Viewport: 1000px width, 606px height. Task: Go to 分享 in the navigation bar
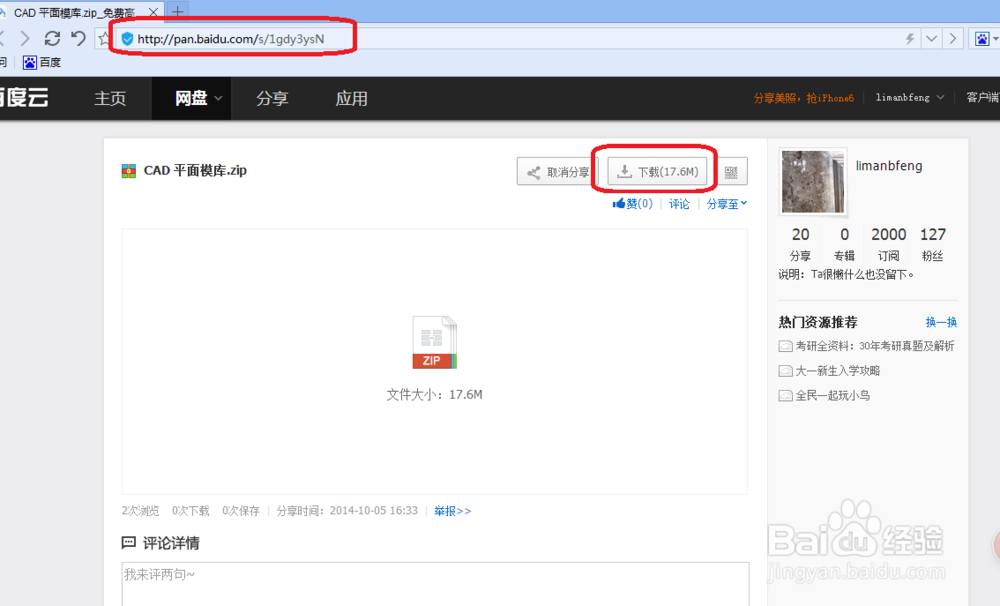click(x=272, y=98)
